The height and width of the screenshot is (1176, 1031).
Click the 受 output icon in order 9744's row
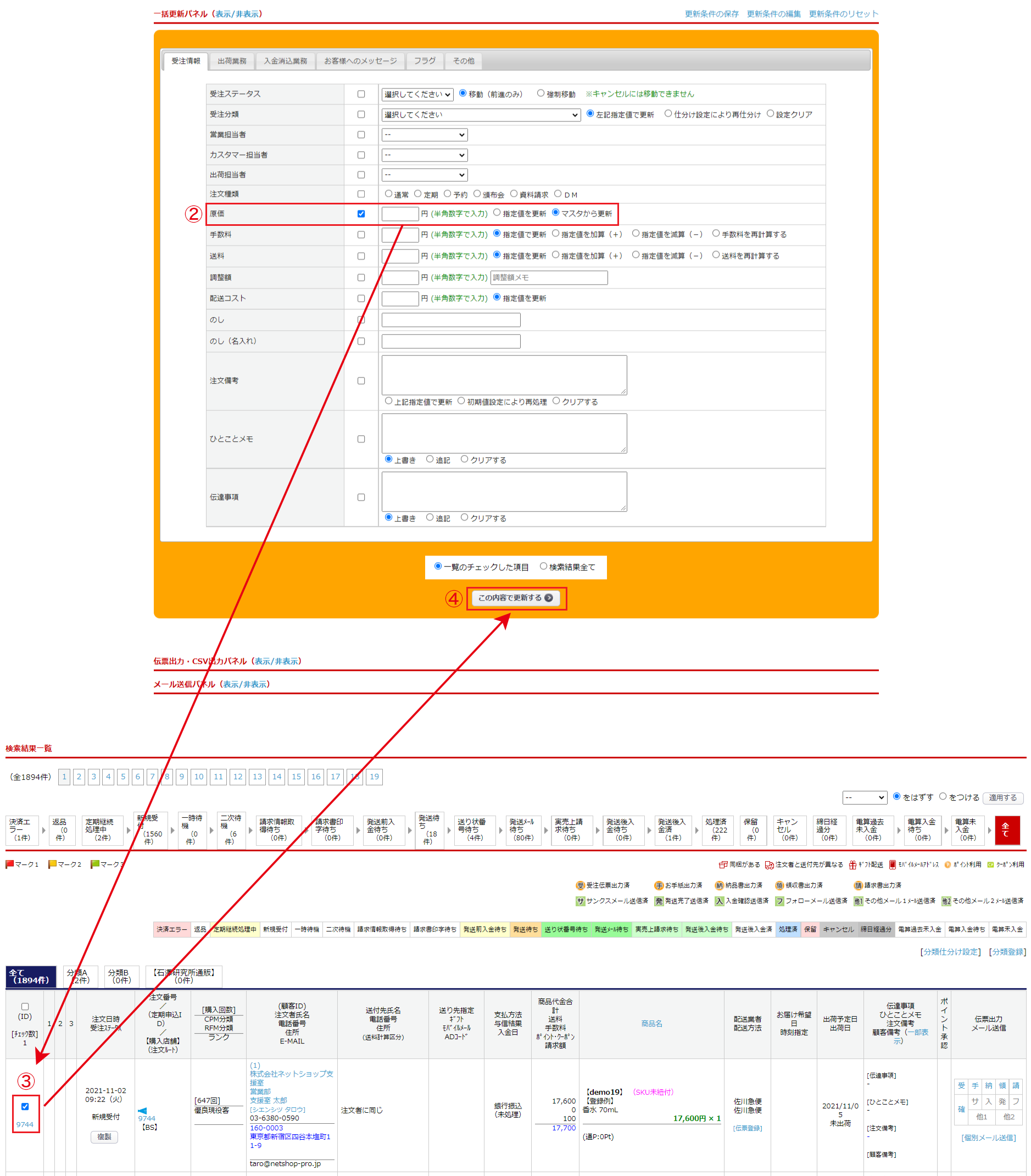(x=961, y=1086)
